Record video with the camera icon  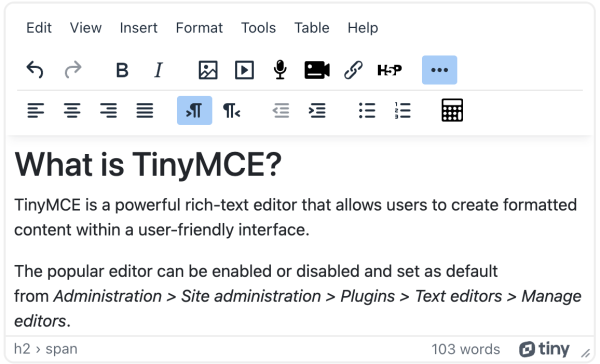(x=317, y=70)
